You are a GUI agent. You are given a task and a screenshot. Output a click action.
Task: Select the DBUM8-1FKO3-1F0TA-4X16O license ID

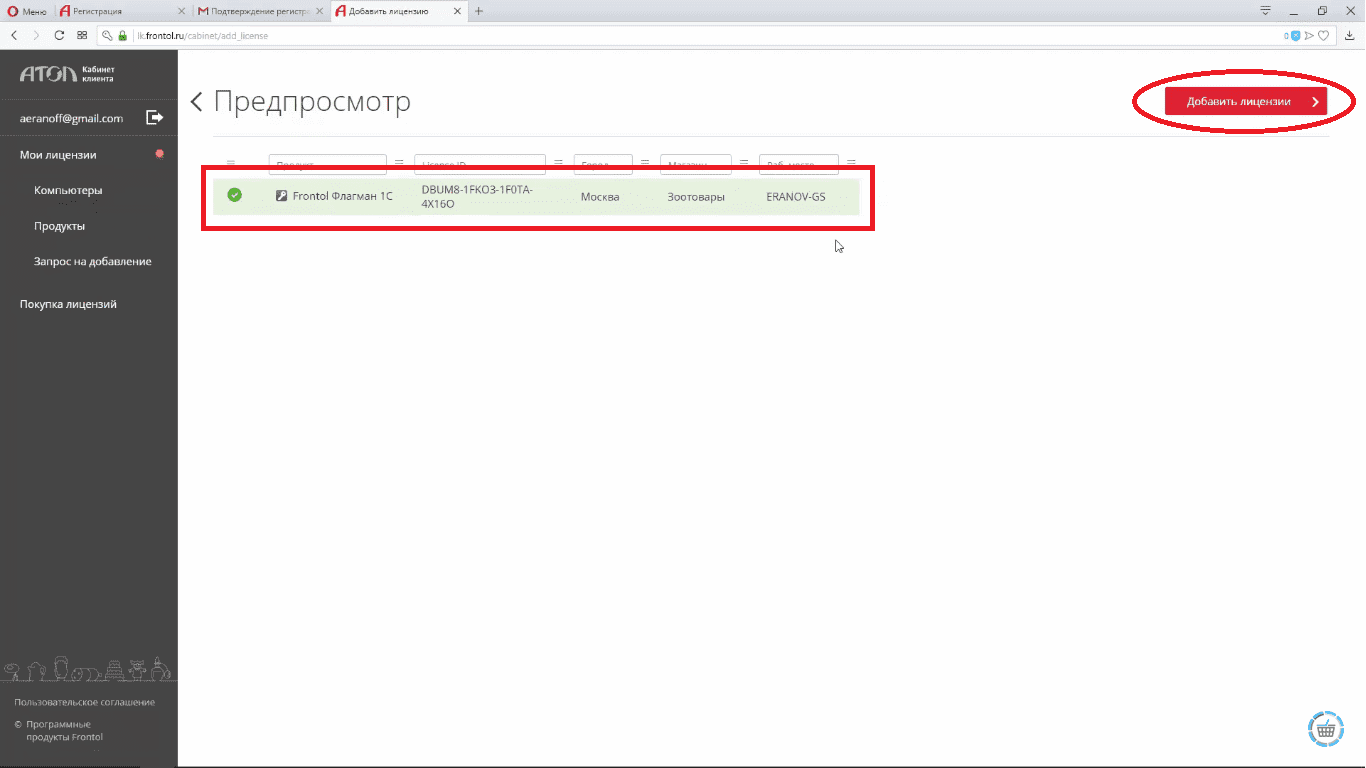(x=477, y=196)
